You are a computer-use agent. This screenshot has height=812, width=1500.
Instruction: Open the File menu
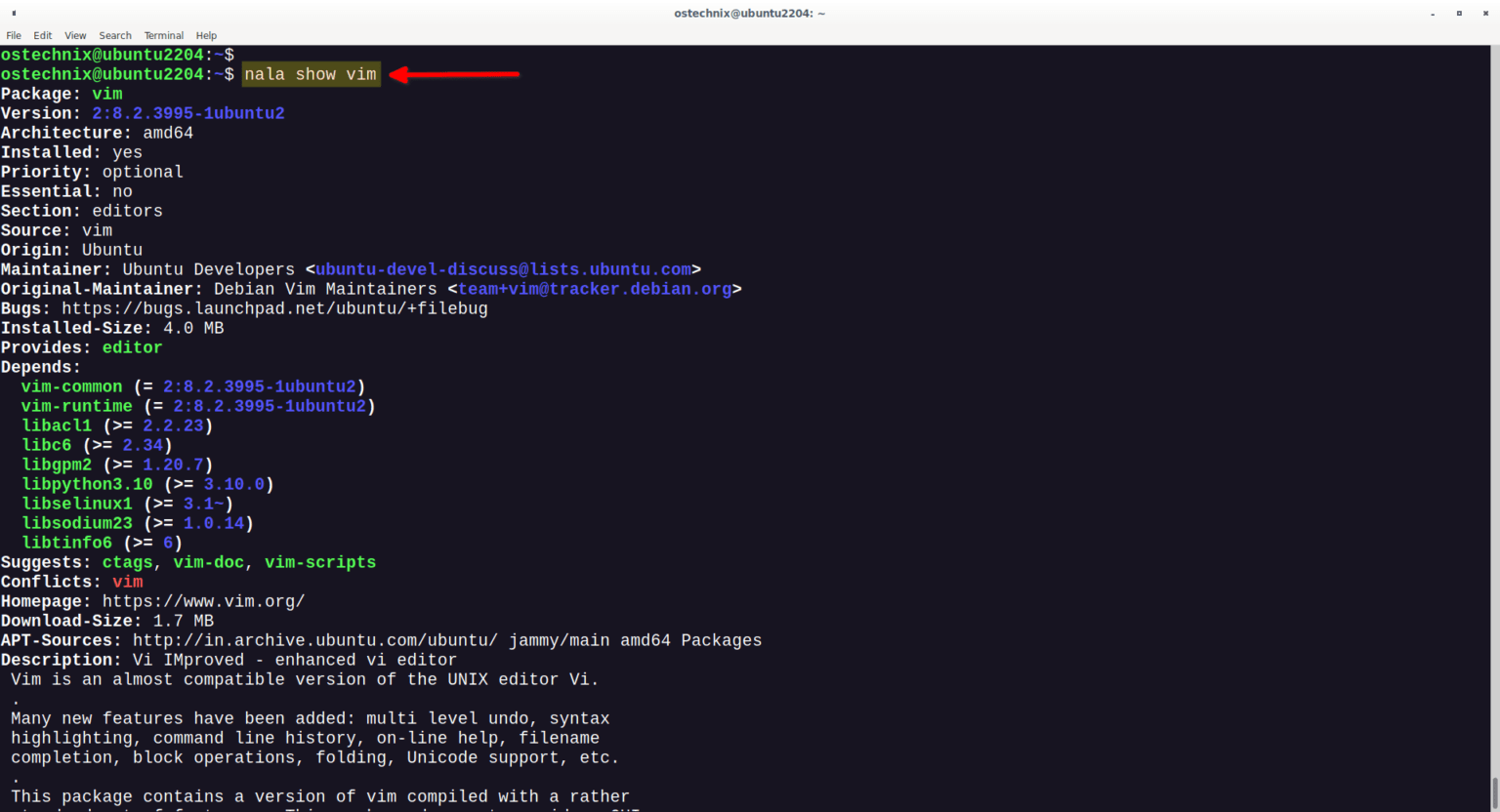[14, 35]
